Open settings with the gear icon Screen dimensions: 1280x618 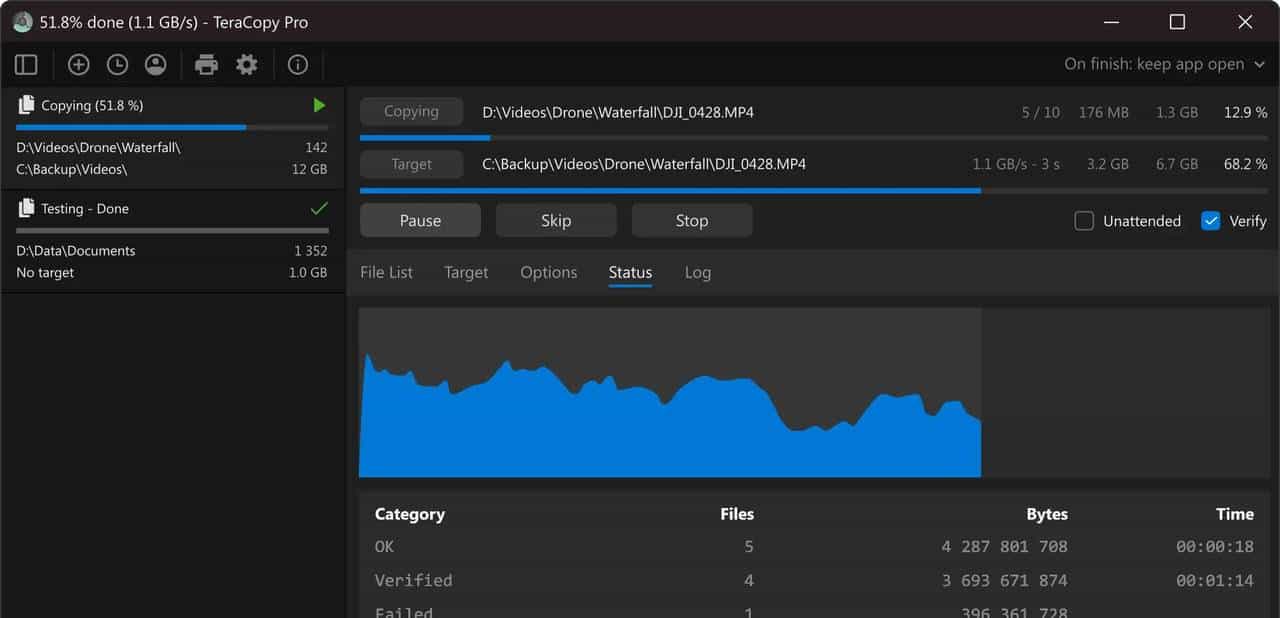[246, 65]
